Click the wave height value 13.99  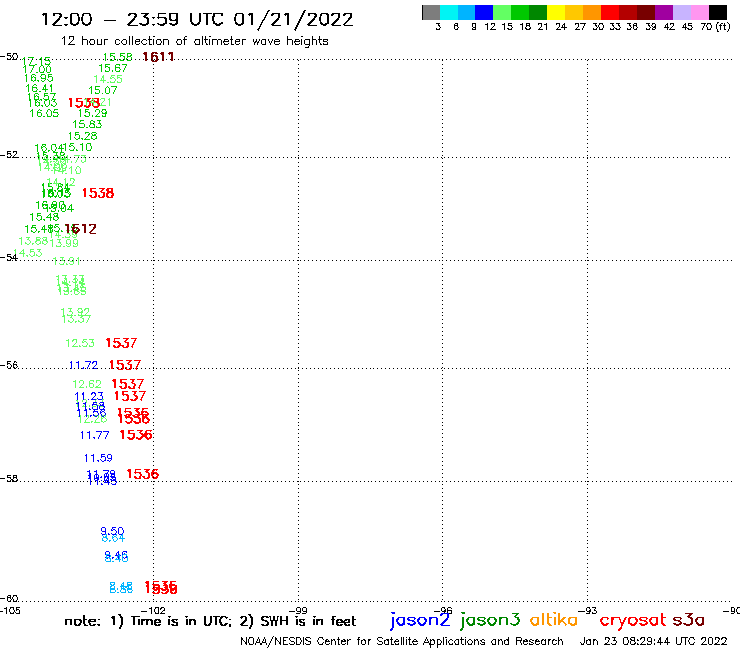pyautogui.click(x=64, y=244)
